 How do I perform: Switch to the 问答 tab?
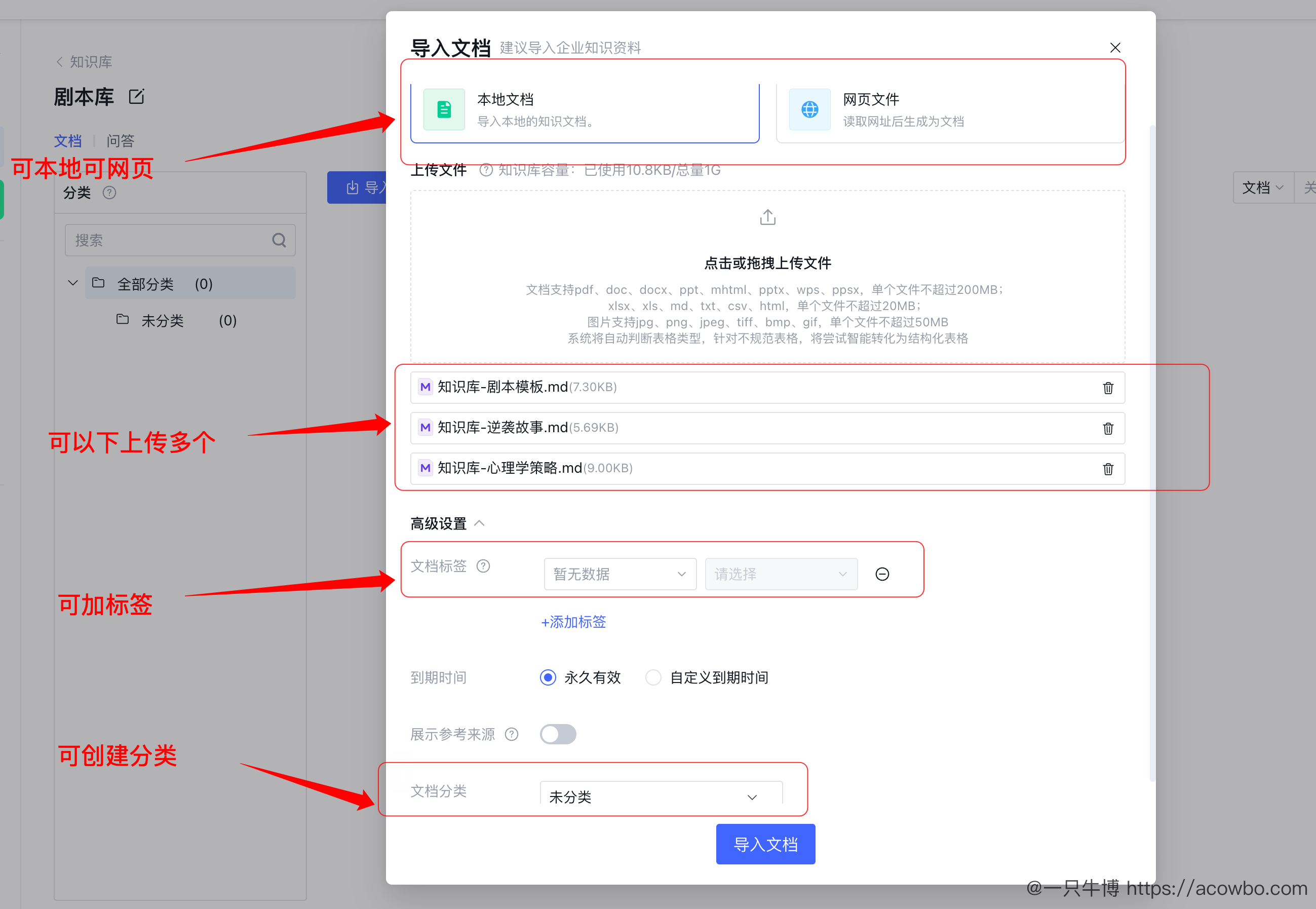pyautogui.click(x=120, y=141)
